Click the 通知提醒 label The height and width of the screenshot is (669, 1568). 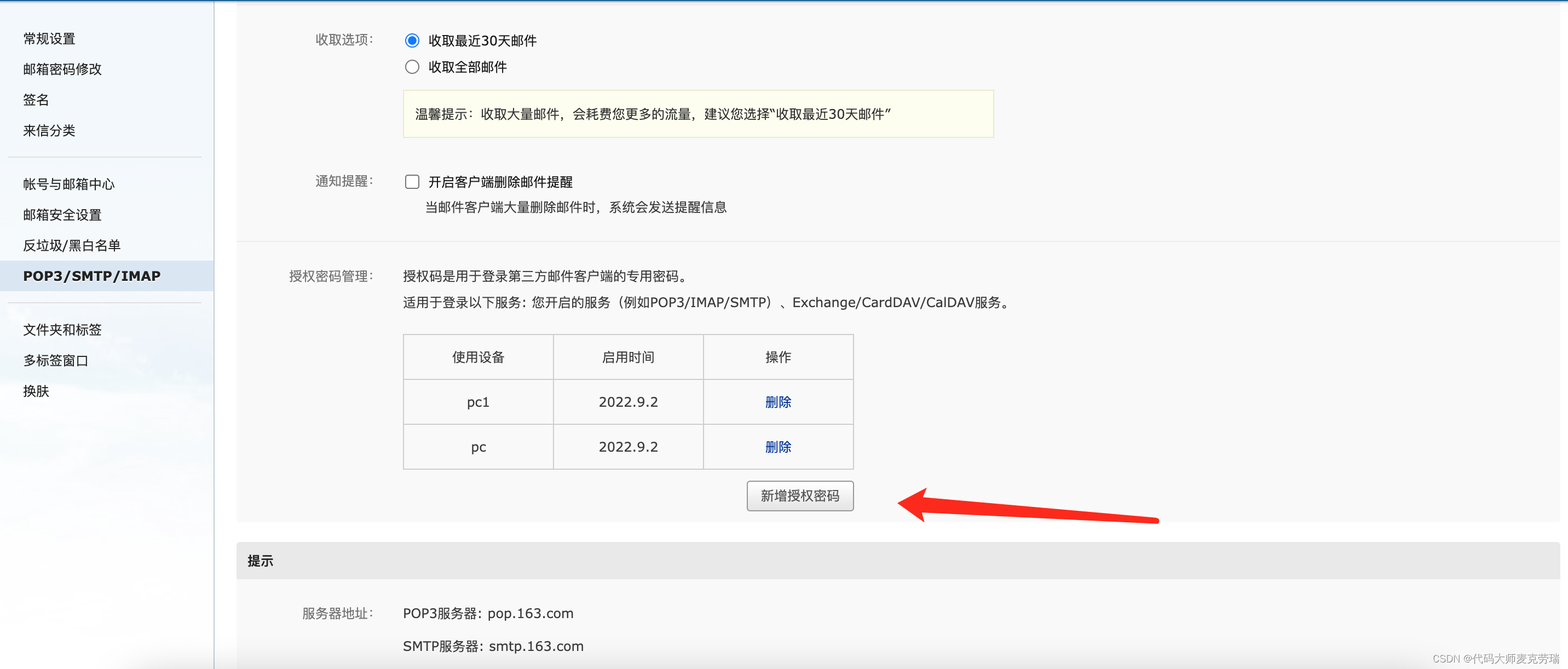pos(344,181)
